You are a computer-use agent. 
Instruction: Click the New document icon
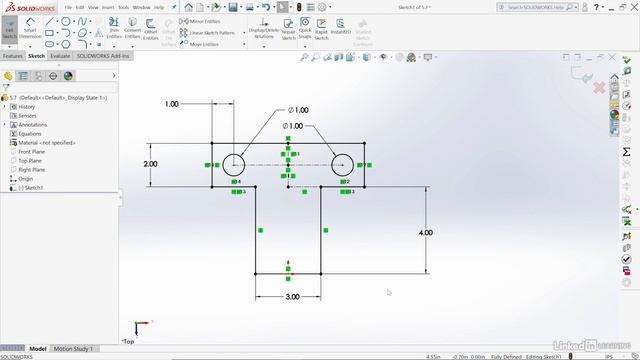tap(200, 7)
